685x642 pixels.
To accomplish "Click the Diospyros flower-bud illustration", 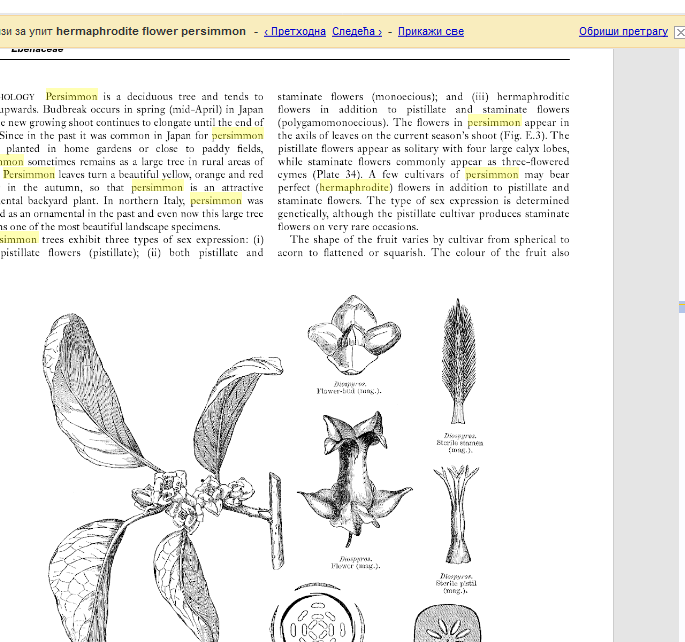I will (354, 335).
